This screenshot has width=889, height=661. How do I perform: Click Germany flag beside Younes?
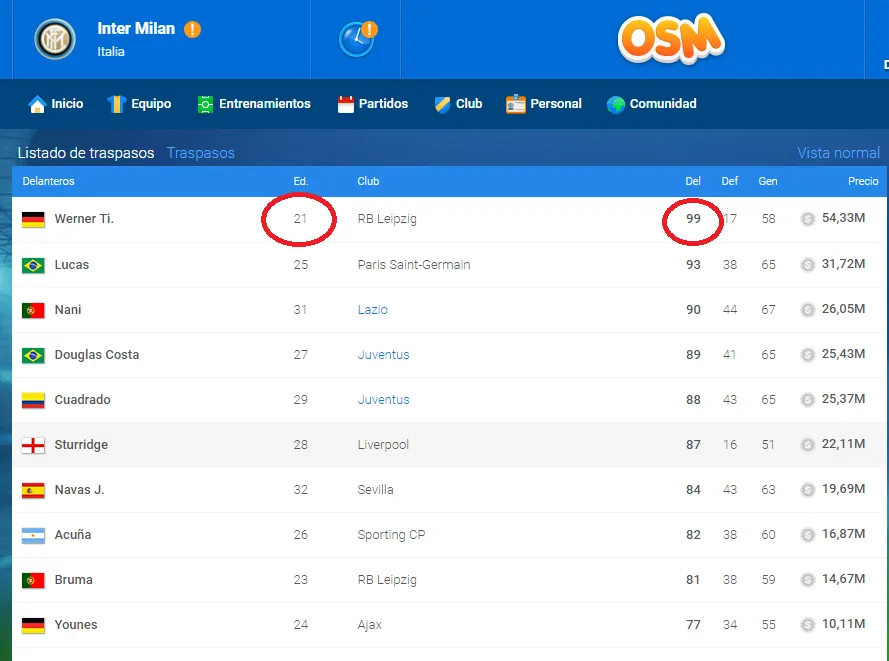pos(33,625)
